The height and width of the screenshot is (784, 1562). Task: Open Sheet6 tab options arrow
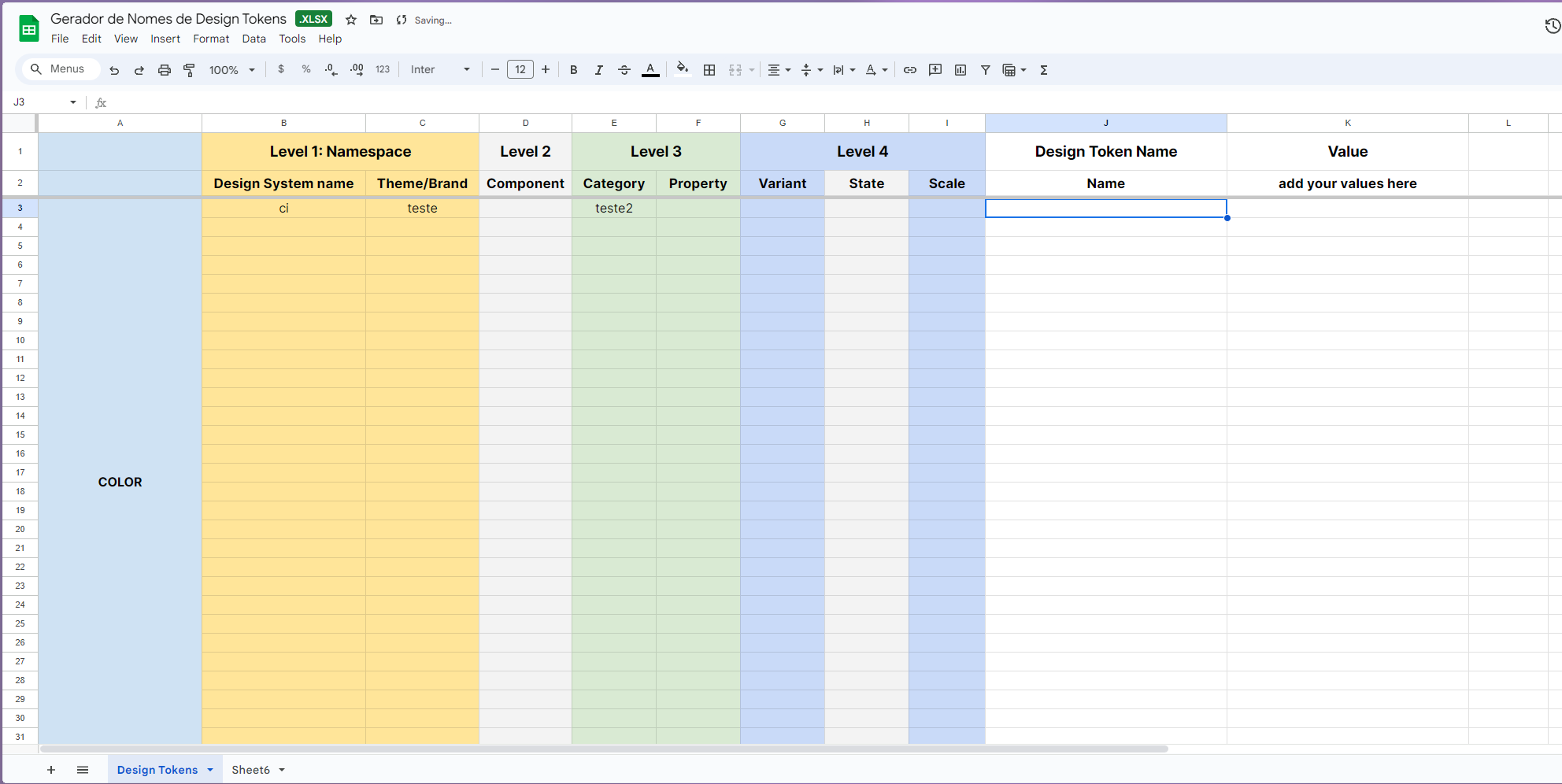click(282, 770)
